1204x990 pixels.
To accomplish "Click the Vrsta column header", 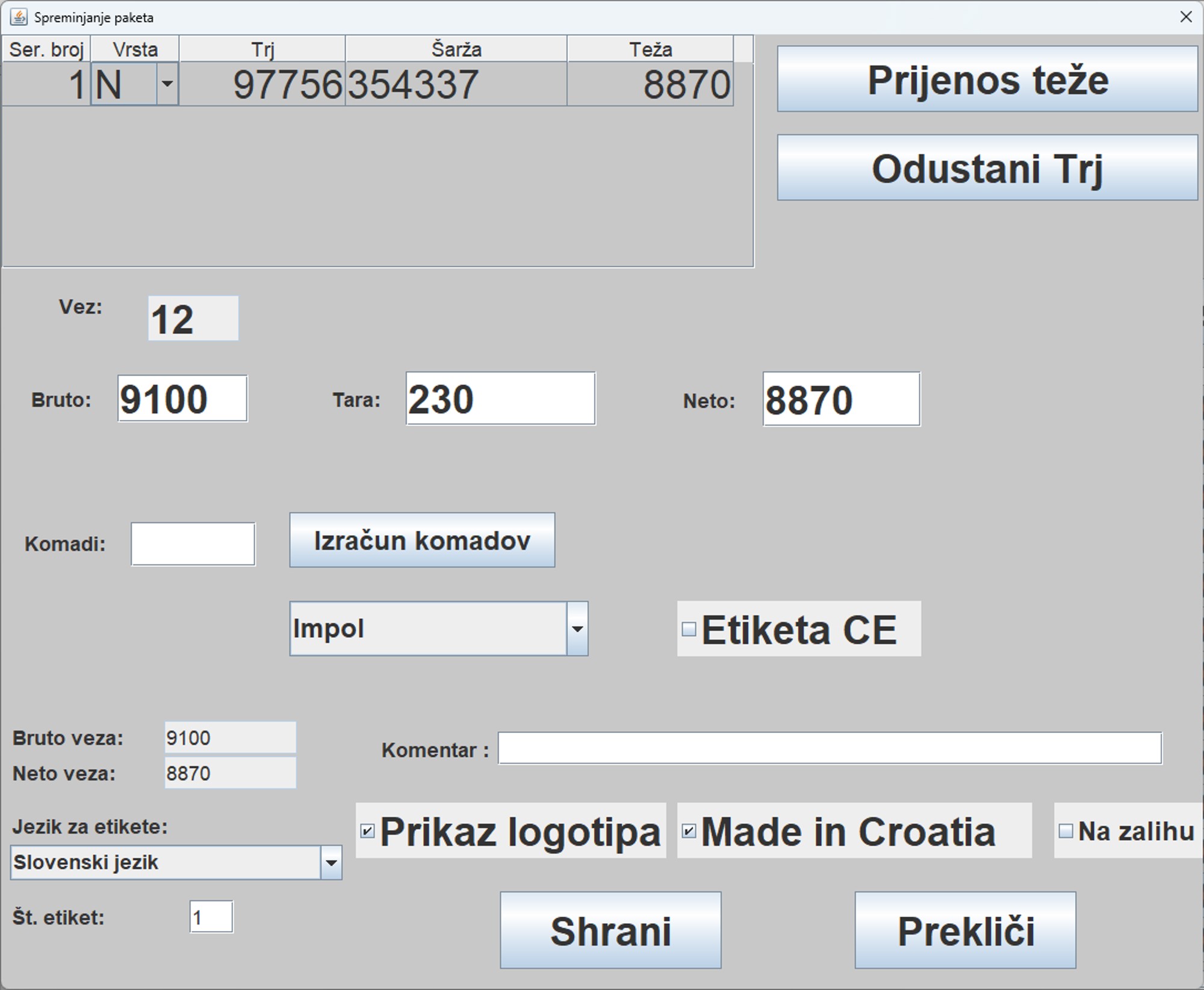I will tap(135, 49).
